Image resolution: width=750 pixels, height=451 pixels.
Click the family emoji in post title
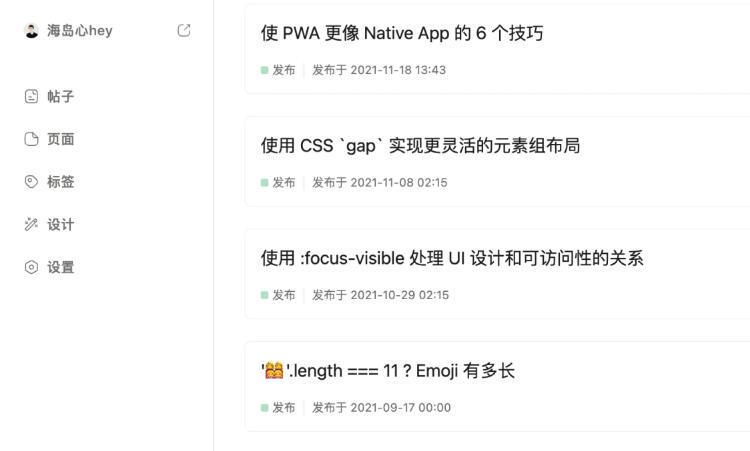(x=274, y=371)
